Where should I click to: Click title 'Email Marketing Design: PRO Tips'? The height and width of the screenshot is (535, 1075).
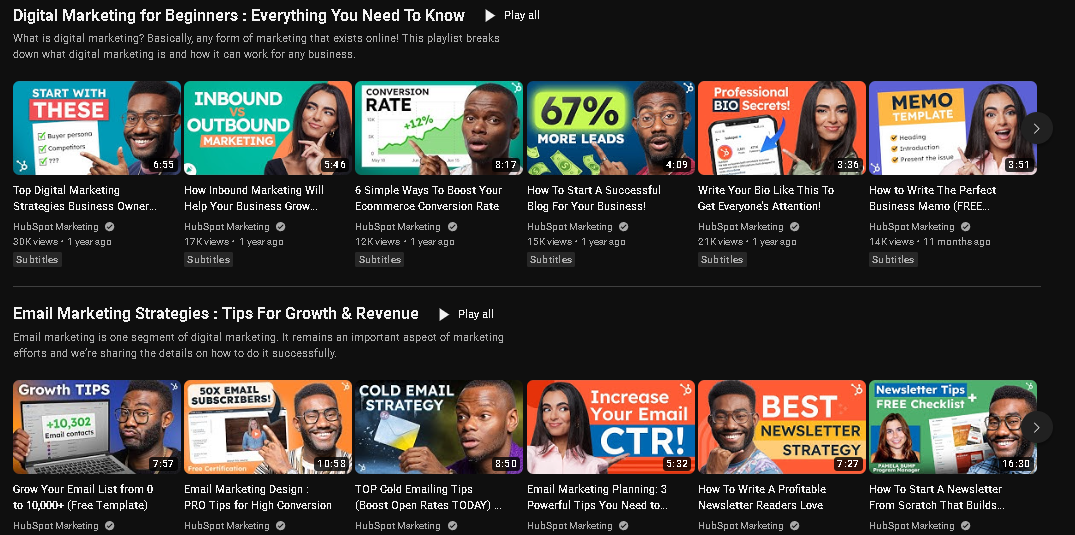[x=258, y=497]
